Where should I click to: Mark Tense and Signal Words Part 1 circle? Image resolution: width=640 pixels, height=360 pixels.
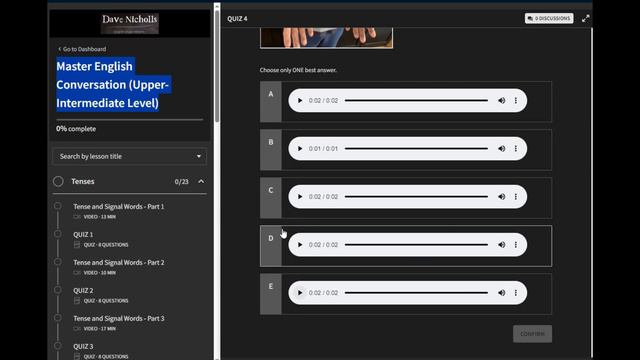point(58,206)
